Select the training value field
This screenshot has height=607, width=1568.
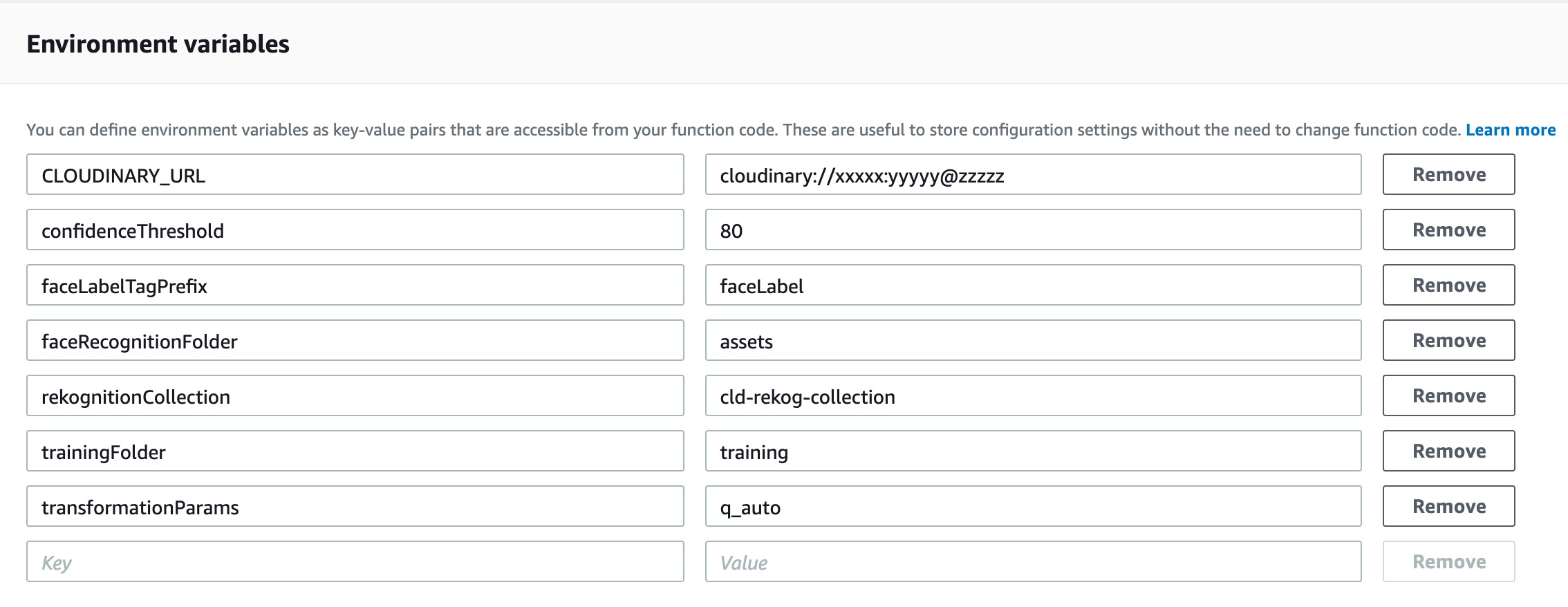tap(1033, 451)
